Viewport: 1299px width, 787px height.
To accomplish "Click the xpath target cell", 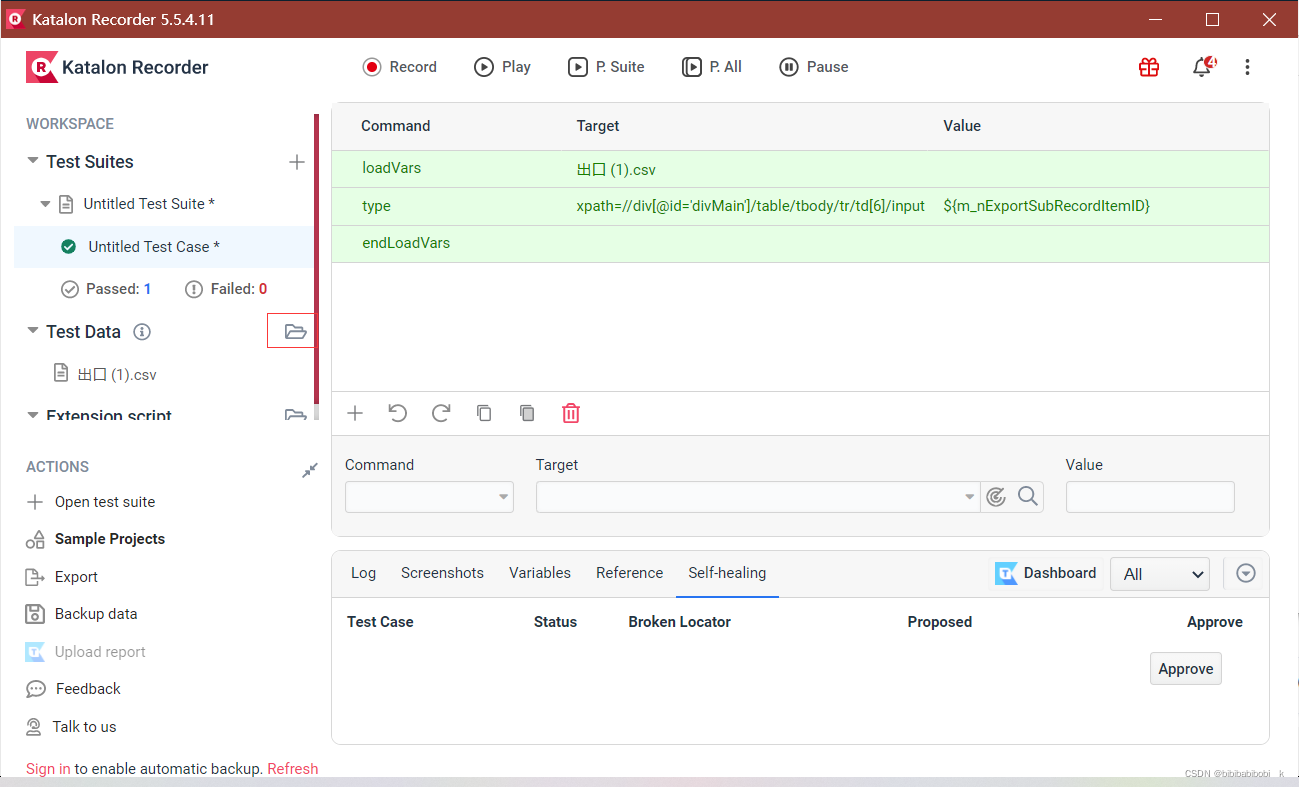I will click(x=751, y=206).
